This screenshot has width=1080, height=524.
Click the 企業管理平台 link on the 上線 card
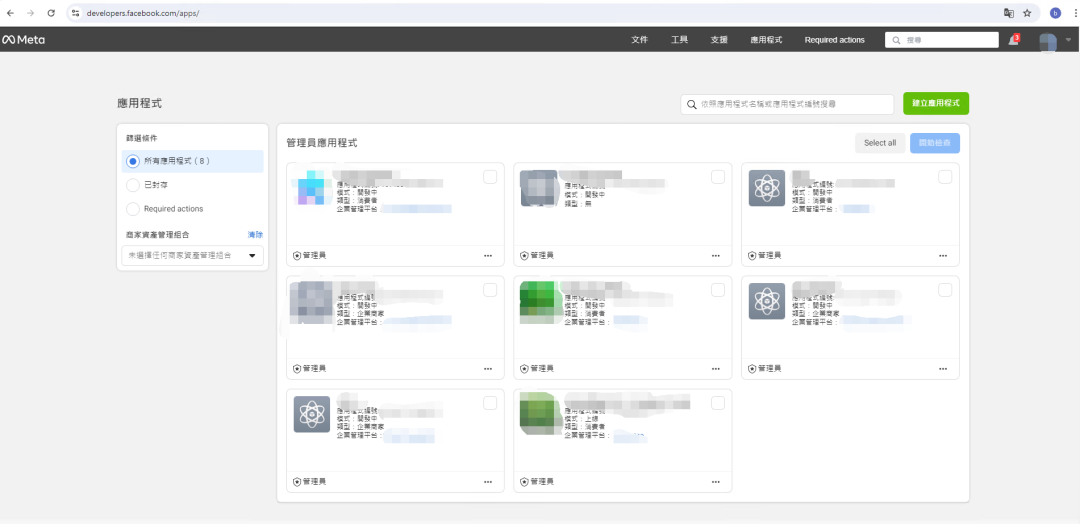click(630, 436)
